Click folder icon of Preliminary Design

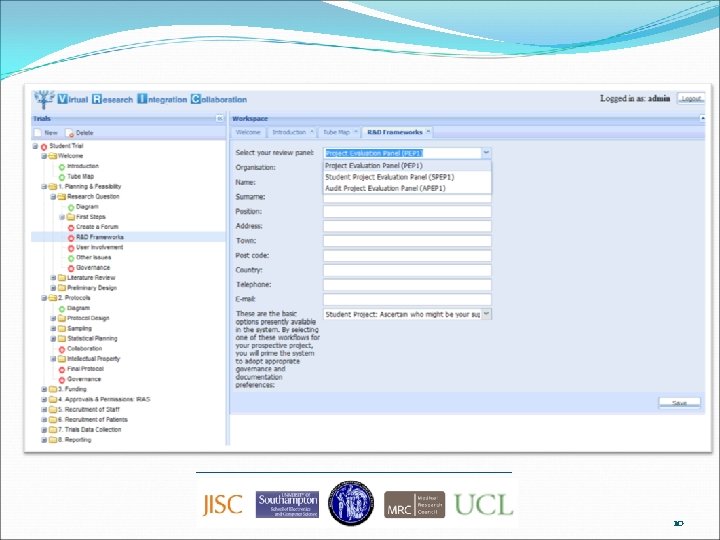(62, 288)
